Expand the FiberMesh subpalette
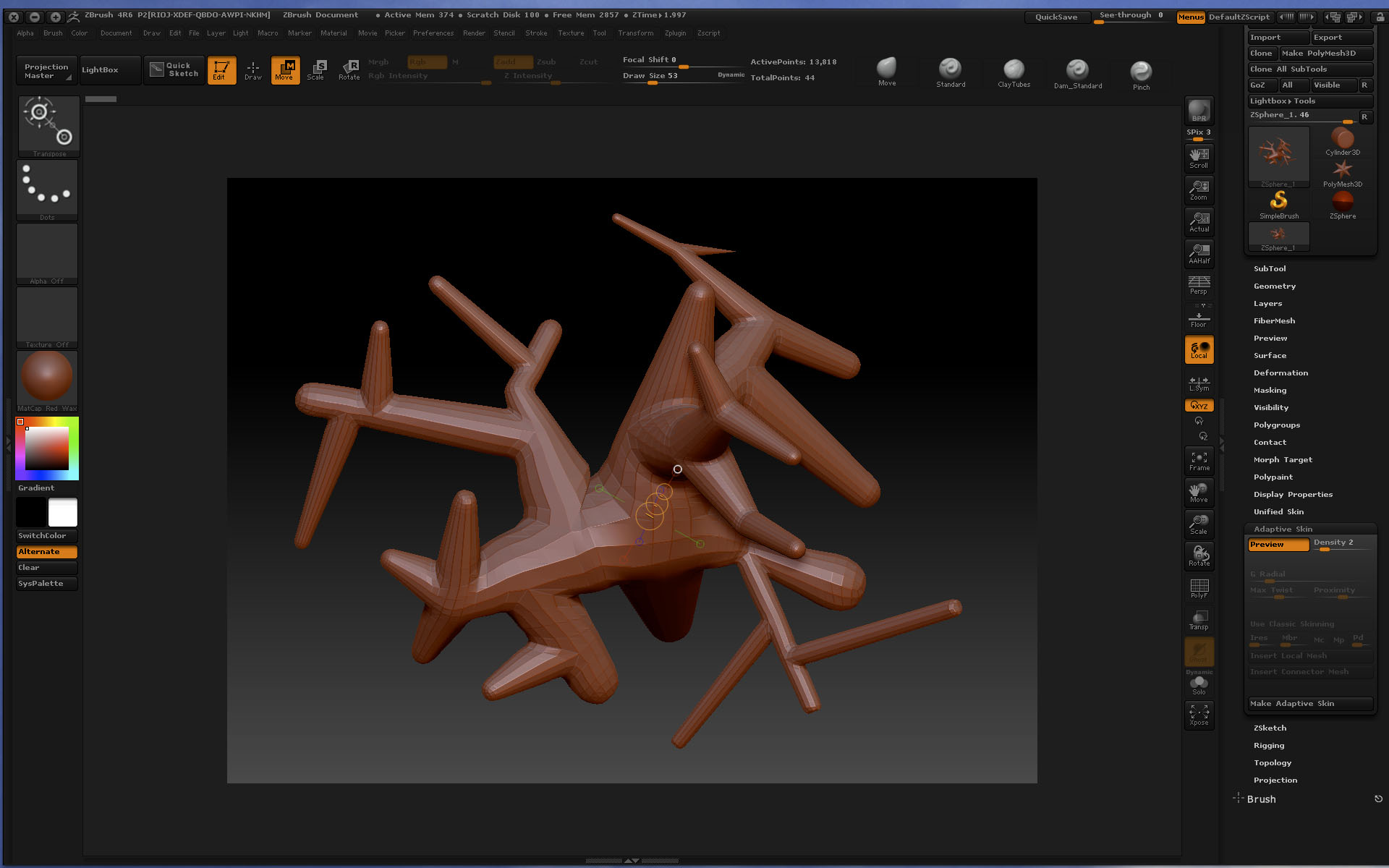Screen dimensions: 1389x868 pyautogui.click(x=1274, y=320)
